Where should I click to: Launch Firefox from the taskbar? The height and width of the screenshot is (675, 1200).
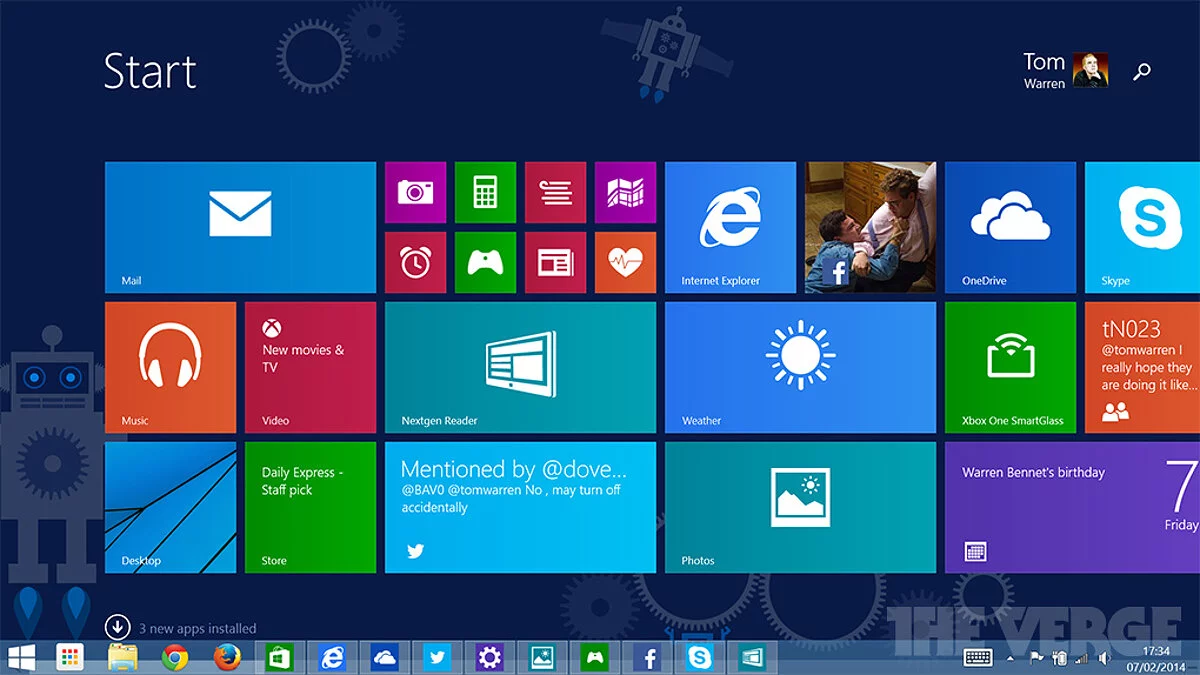point(228,657)
